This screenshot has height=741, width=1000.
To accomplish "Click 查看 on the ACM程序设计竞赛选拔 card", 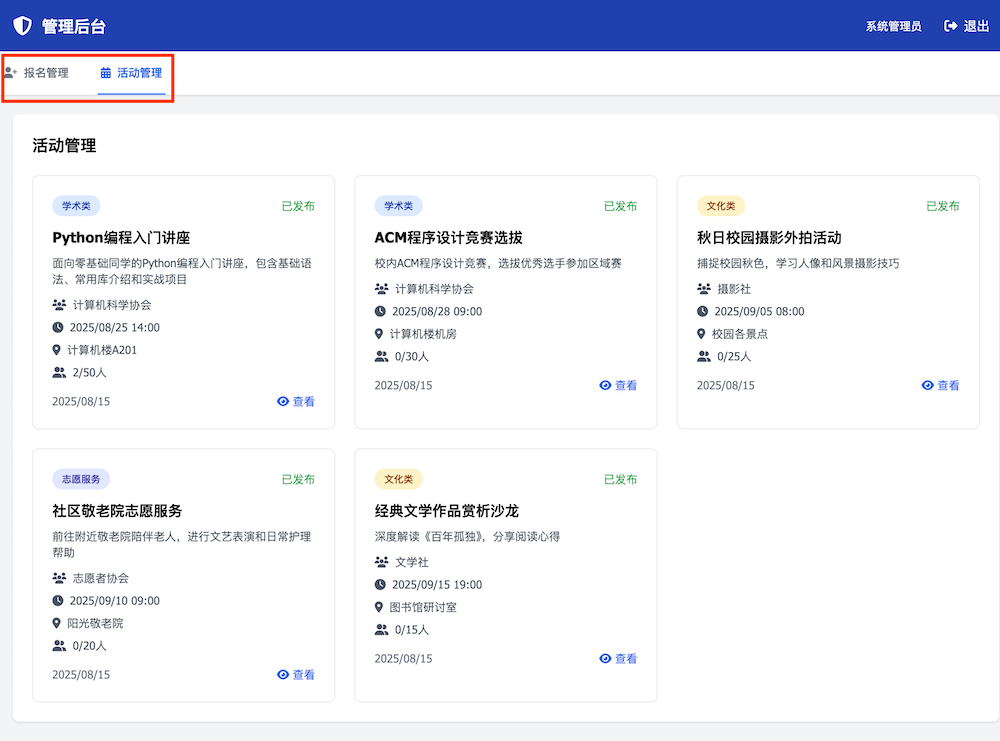I will pos(620,385).
